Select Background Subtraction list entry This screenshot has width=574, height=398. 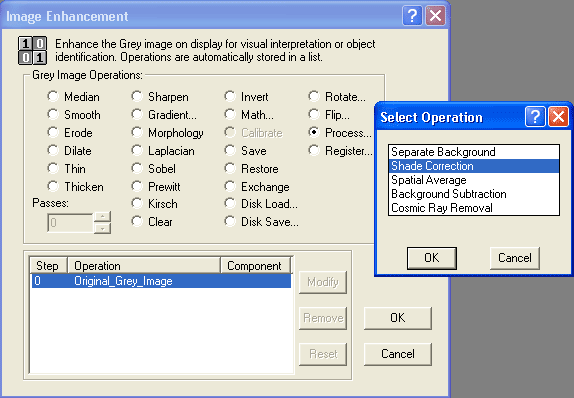[x=474, y=194]
